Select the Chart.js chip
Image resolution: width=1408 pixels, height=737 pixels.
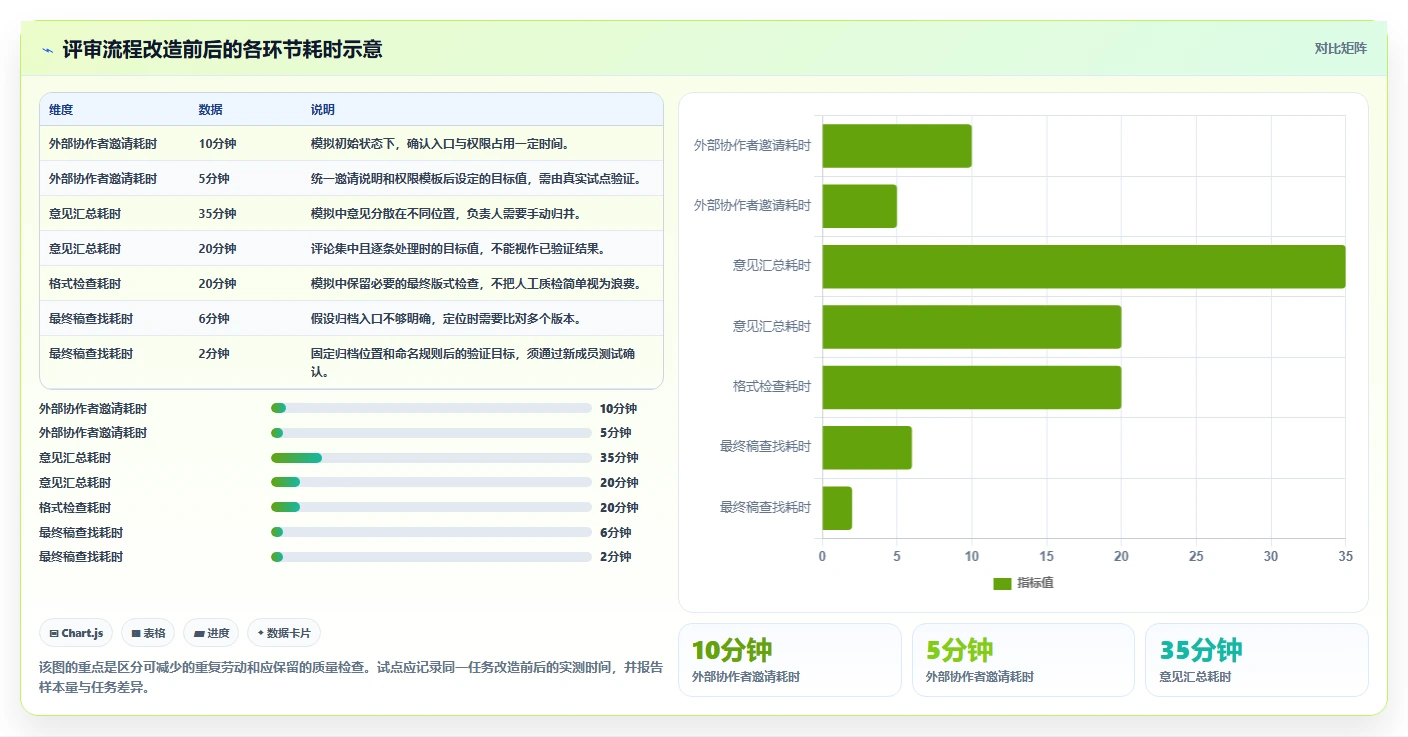tap(76, 633)
